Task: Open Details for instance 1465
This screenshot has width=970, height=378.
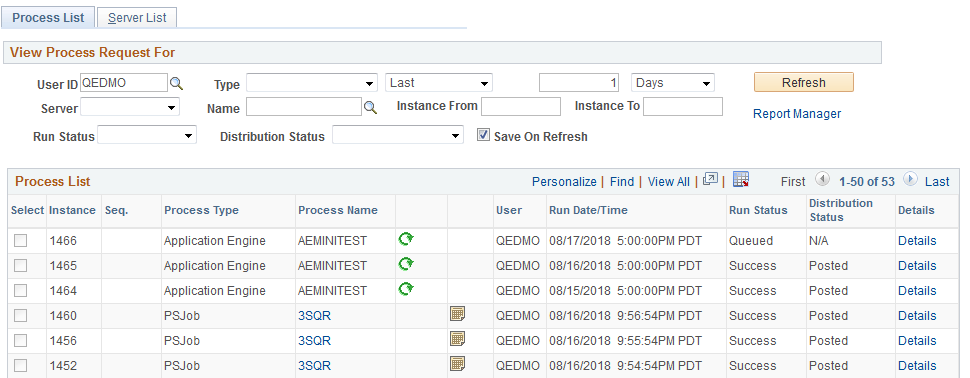Action: pos(917,265)
